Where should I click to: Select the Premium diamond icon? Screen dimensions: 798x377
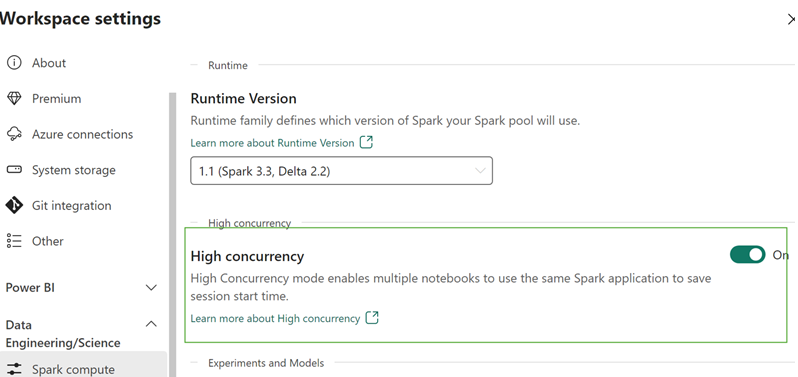[14, 99]
